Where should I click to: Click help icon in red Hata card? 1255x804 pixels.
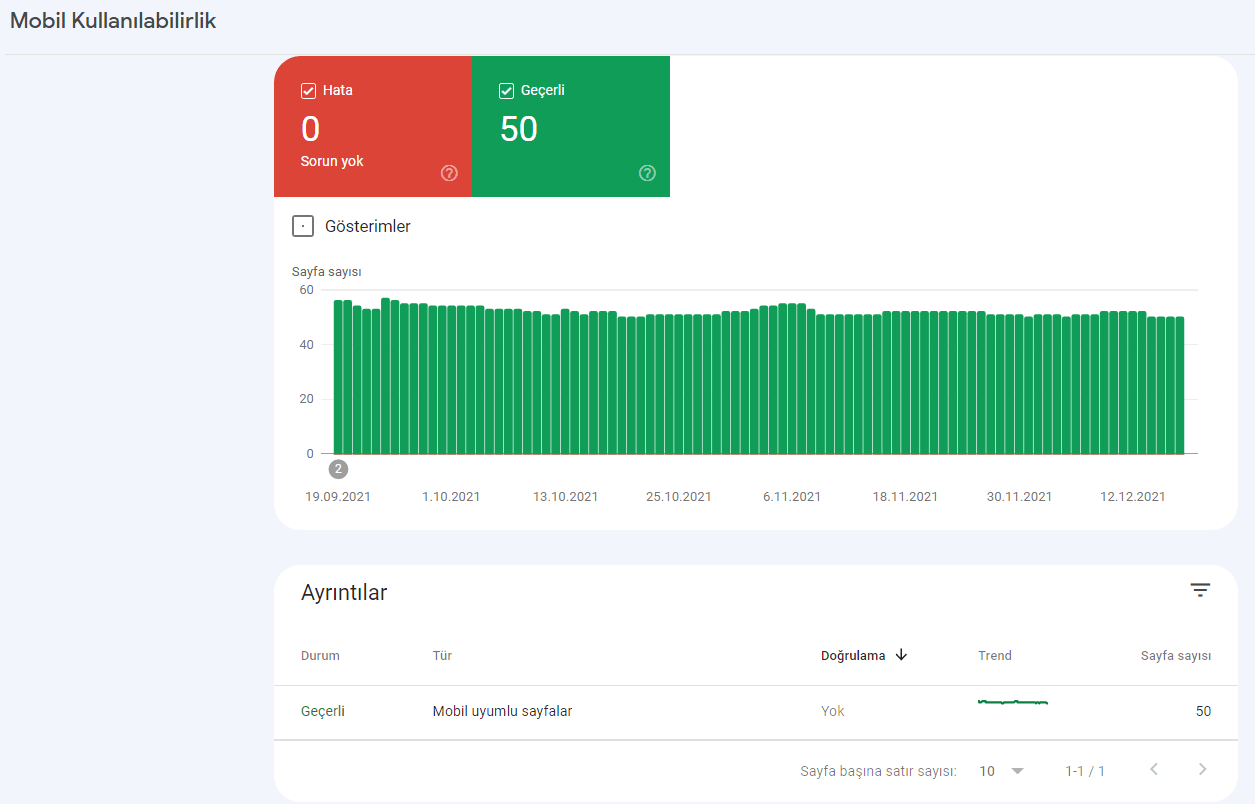449,173
